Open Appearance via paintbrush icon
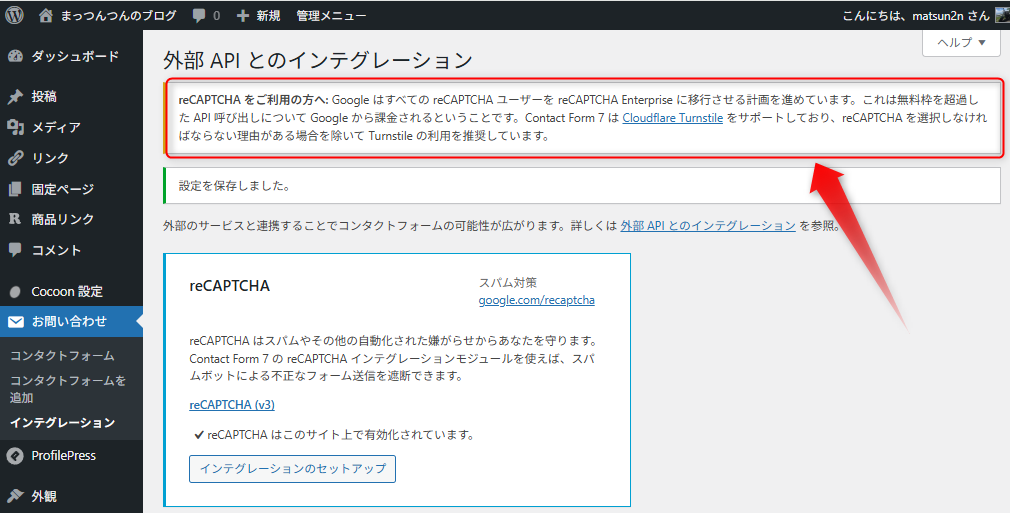 click(x=15, y=495)
